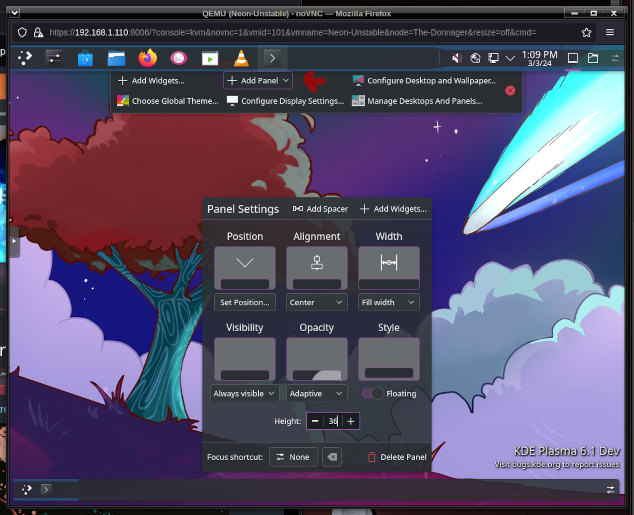Click the Opacity preview thumbnail
Image resolution: width=634 pixels, height=515 pixels.
(x=317, y=359)
